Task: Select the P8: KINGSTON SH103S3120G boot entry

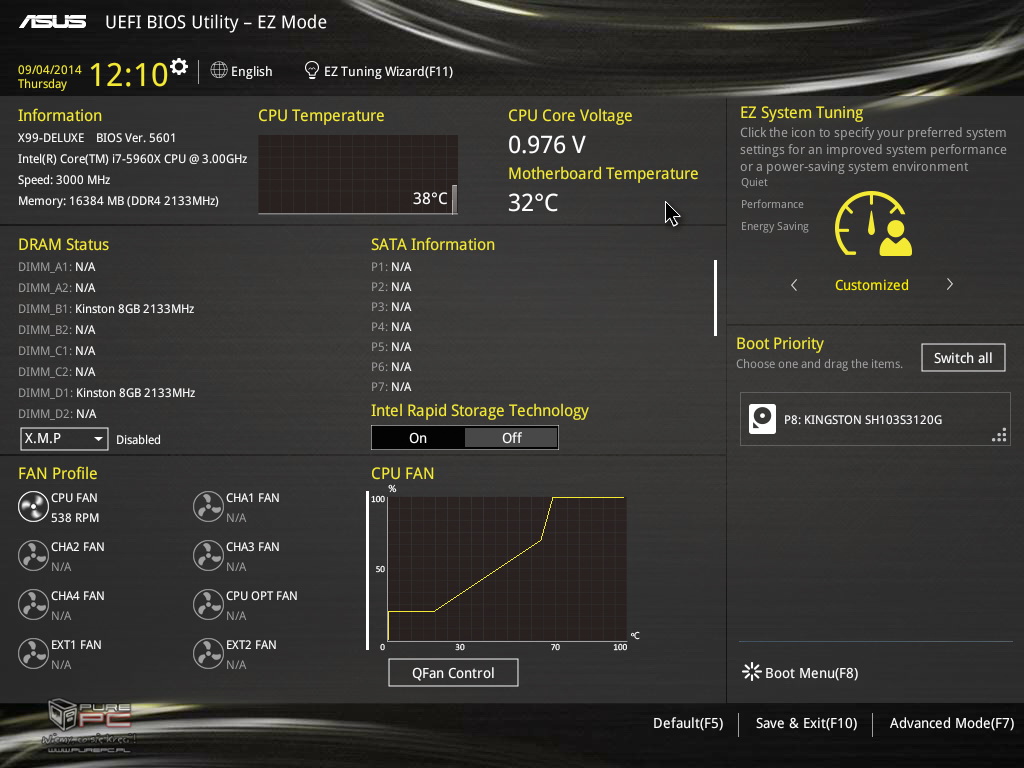Action: (875, 419)
